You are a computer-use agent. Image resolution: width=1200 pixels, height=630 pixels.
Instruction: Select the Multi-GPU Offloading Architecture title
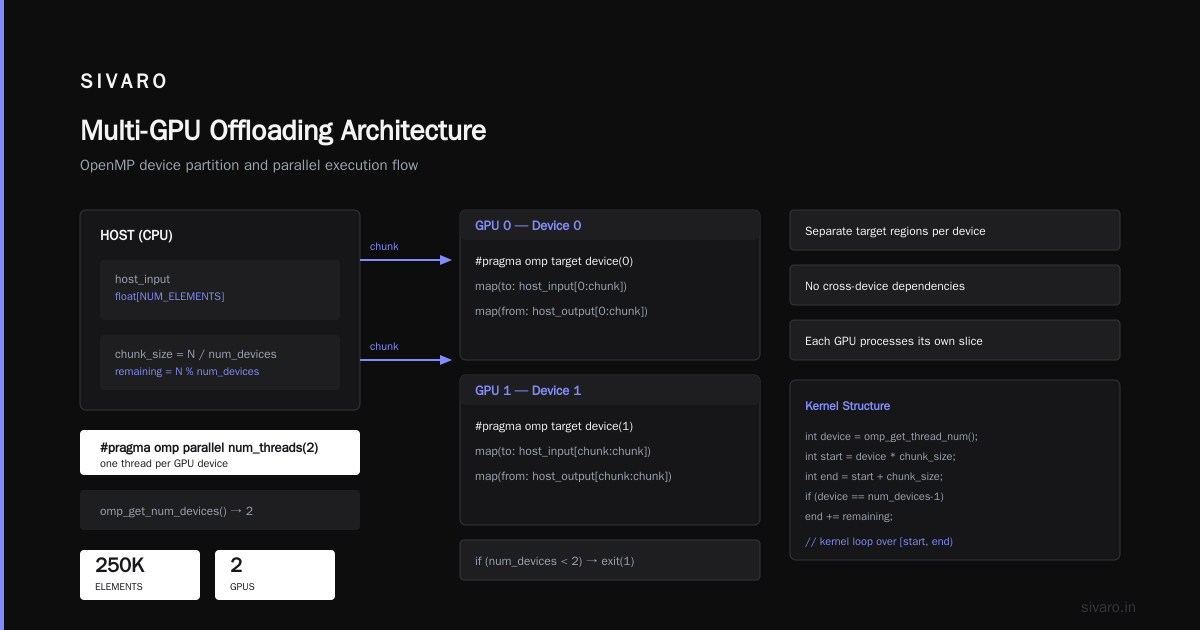[283, 131]
